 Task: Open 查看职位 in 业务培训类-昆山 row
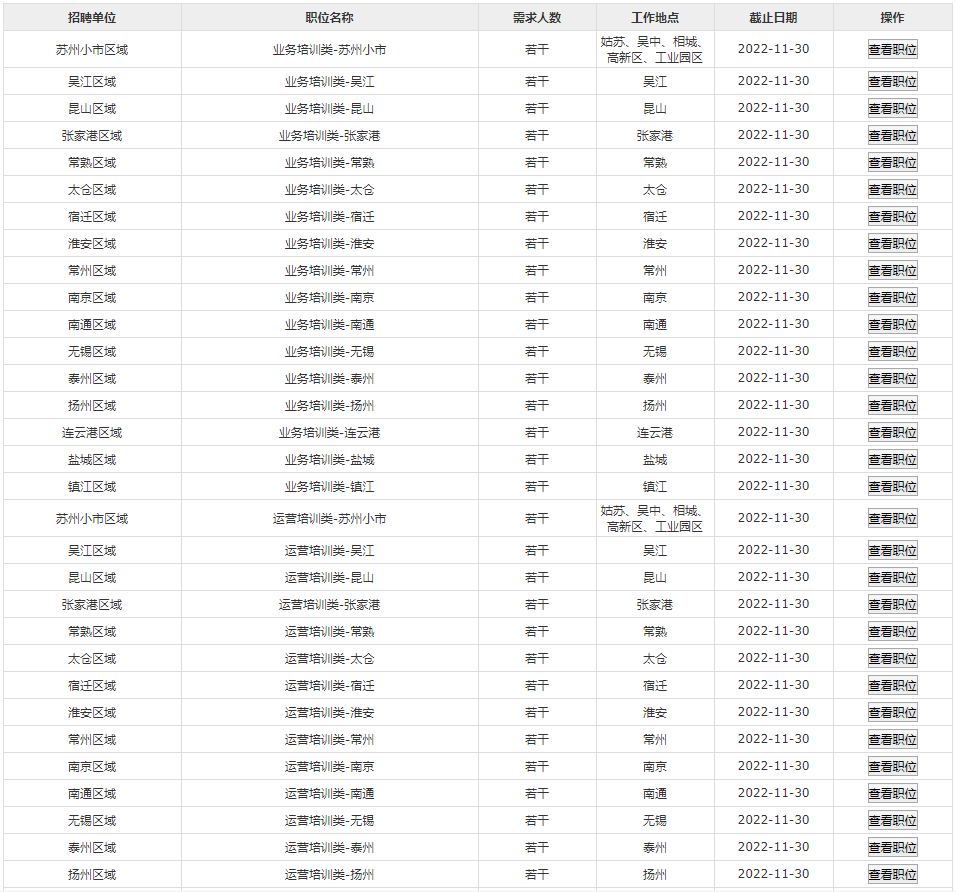tap(893, 109)
